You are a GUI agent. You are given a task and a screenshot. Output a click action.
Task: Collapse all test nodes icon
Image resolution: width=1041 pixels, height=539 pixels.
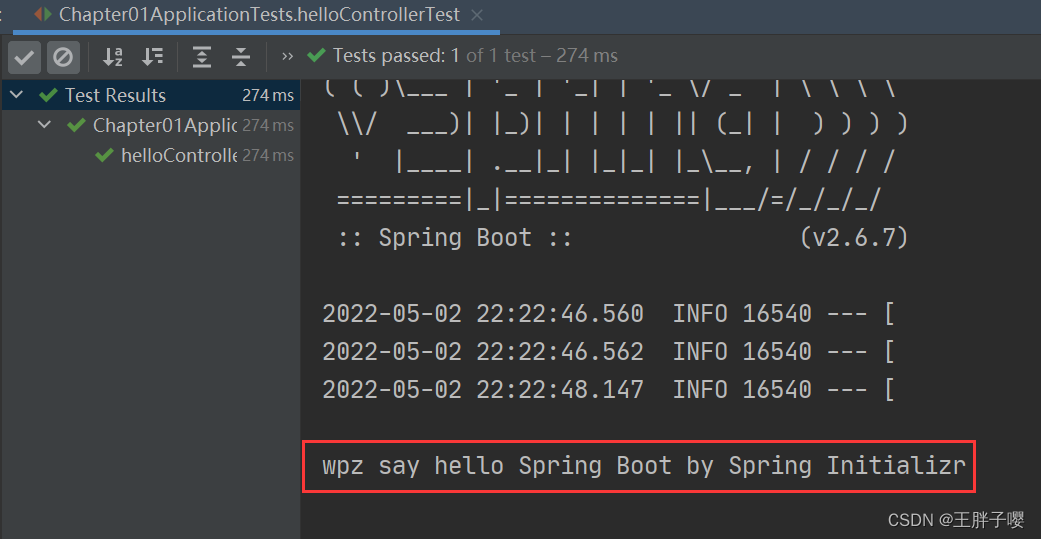[x=240, y=57]
